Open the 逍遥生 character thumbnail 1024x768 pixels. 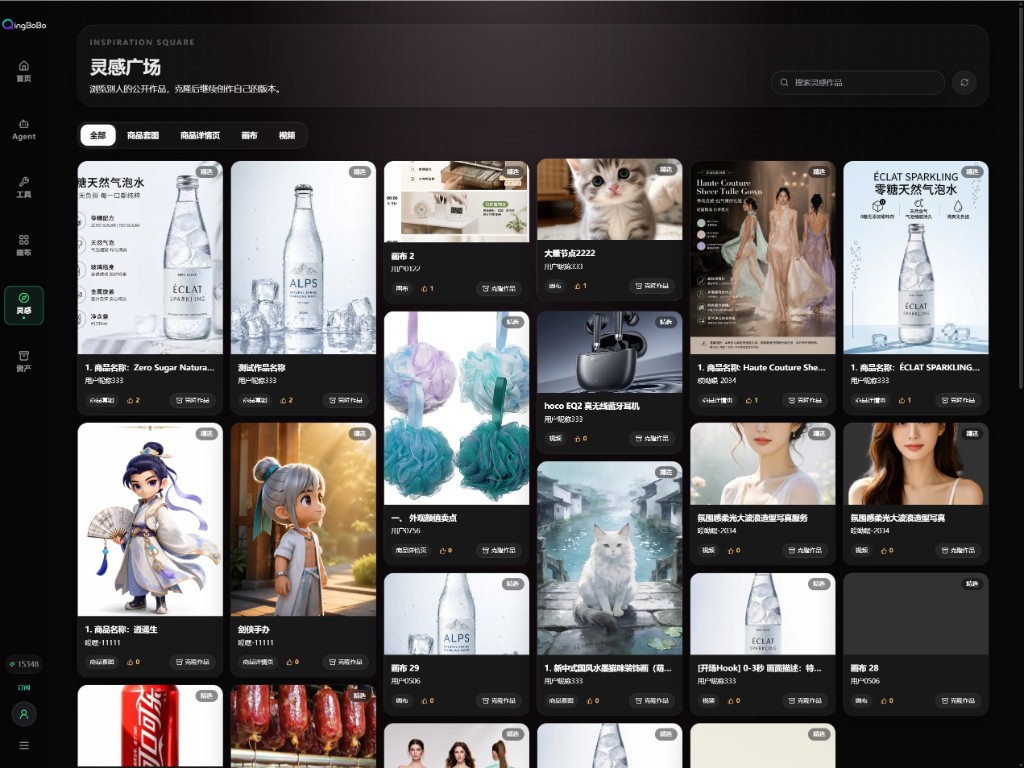150,519
